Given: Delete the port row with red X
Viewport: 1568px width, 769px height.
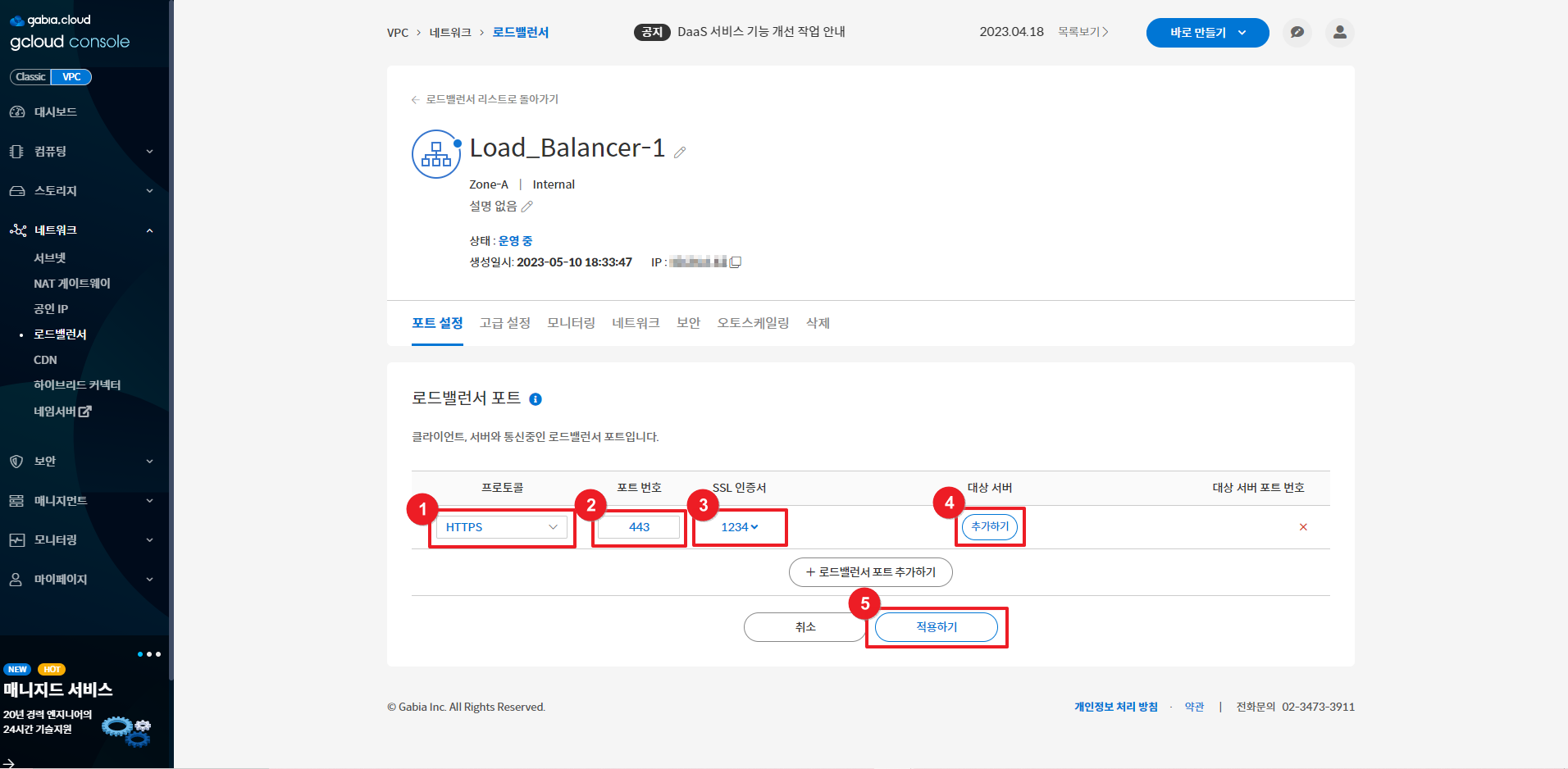Looking at the screenshot, I should point(1303,527).
